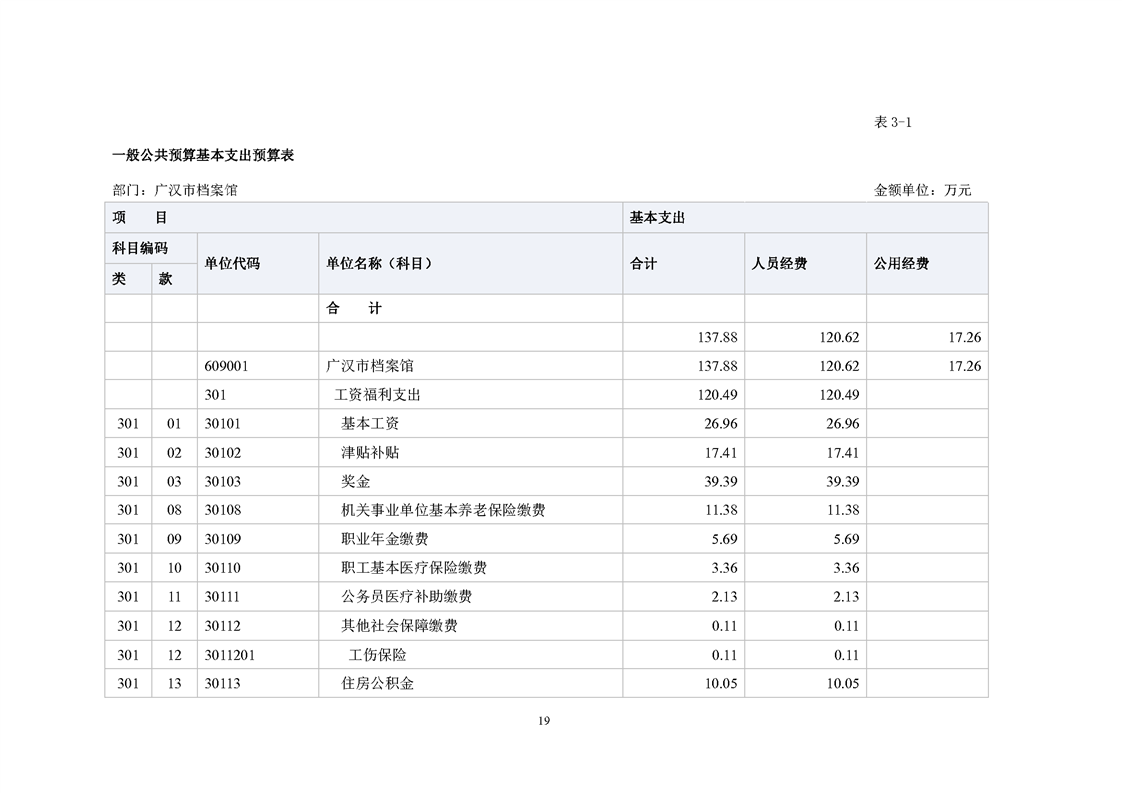Click the '科目编码' header cell

(x=151, y=248)
